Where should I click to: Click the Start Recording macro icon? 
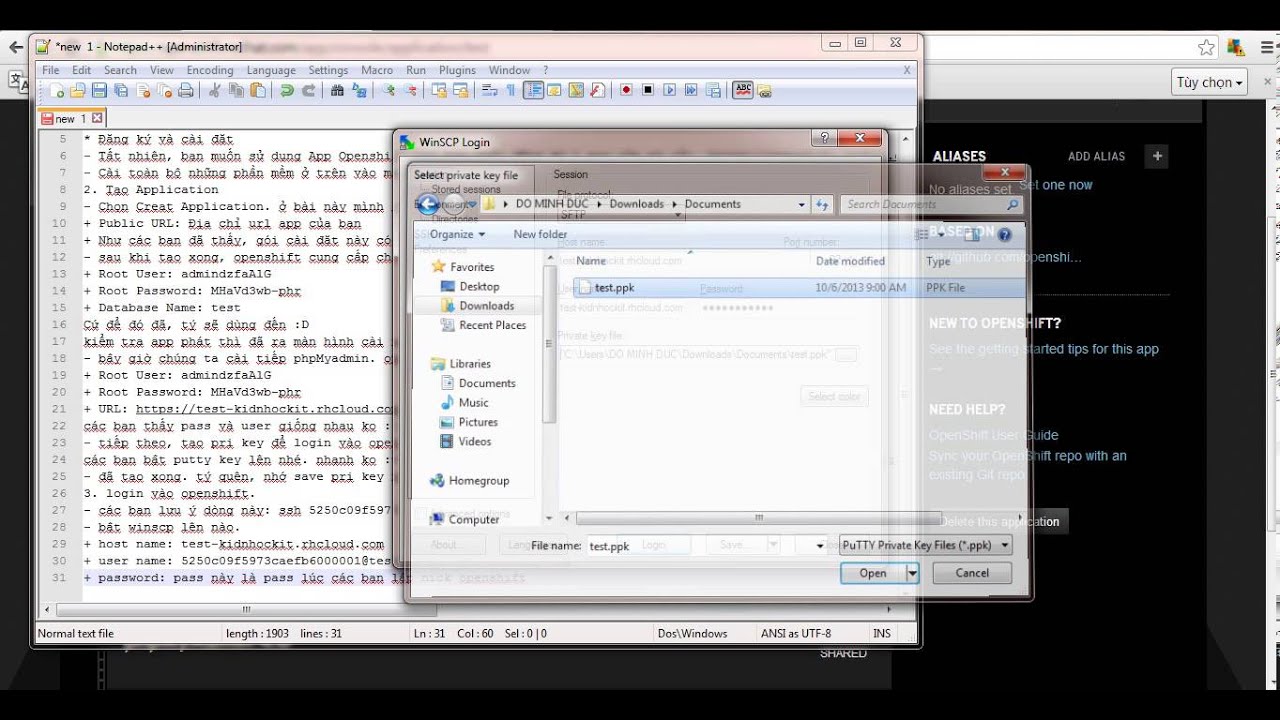[x=626, y=90]
